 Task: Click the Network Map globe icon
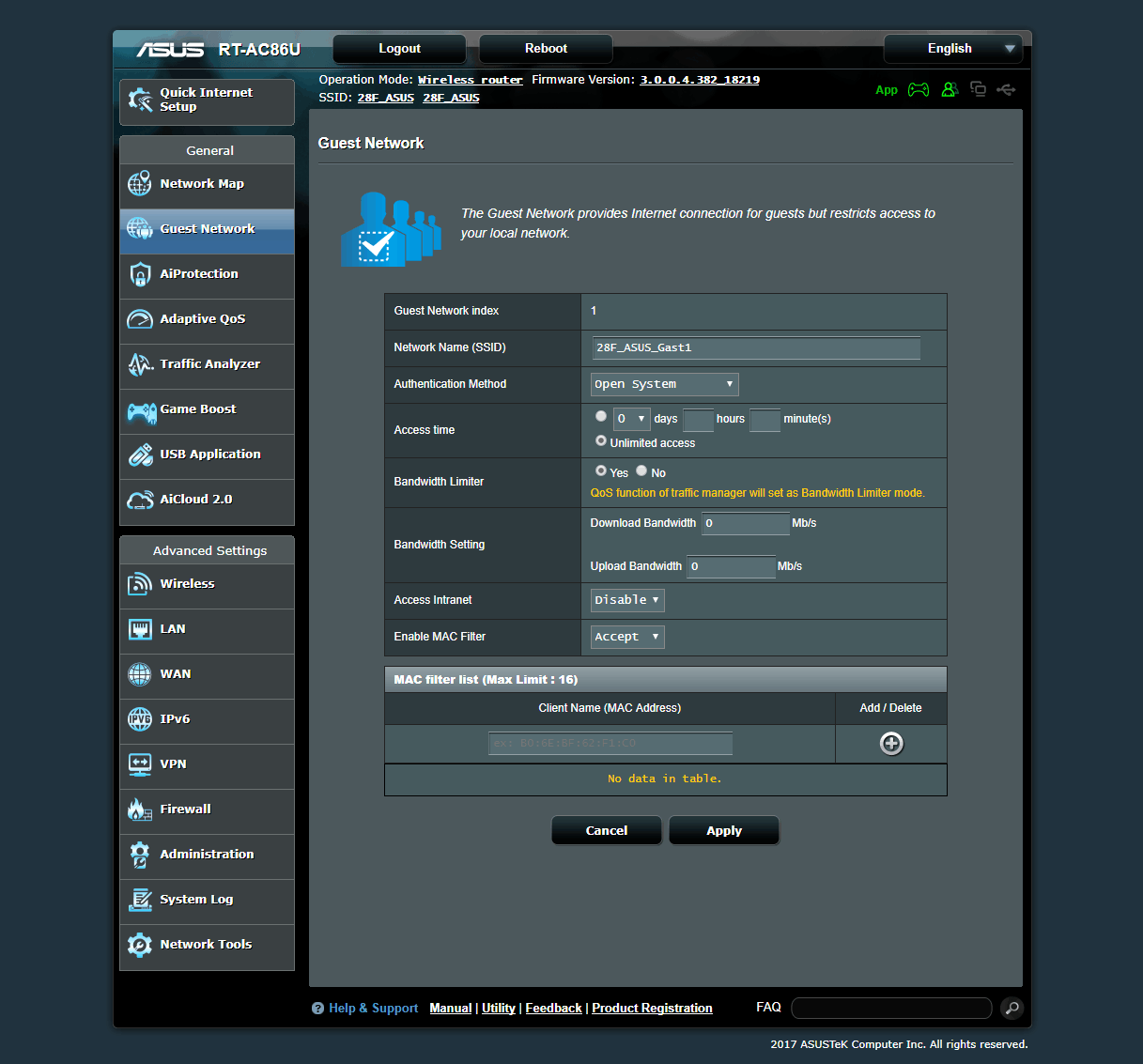coord(140,184)
